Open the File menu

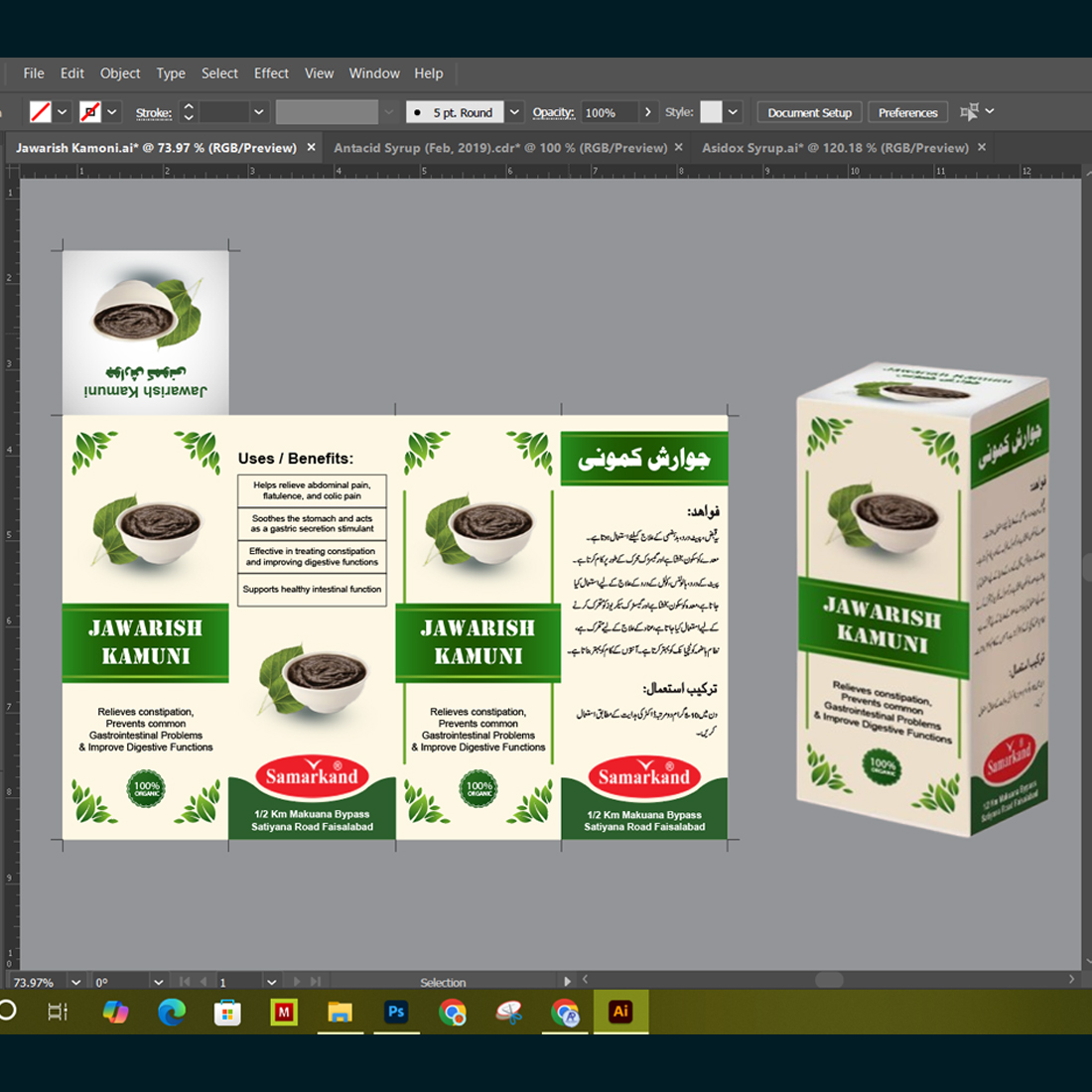tap(34, 73)
